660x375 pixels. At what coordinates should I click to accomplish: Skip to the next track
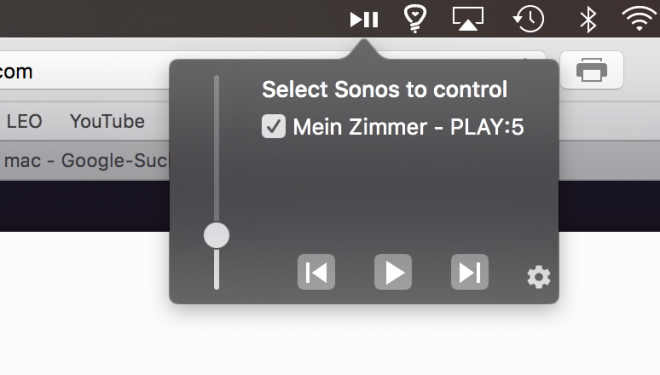pyautogui.click(x=469, y=272)
